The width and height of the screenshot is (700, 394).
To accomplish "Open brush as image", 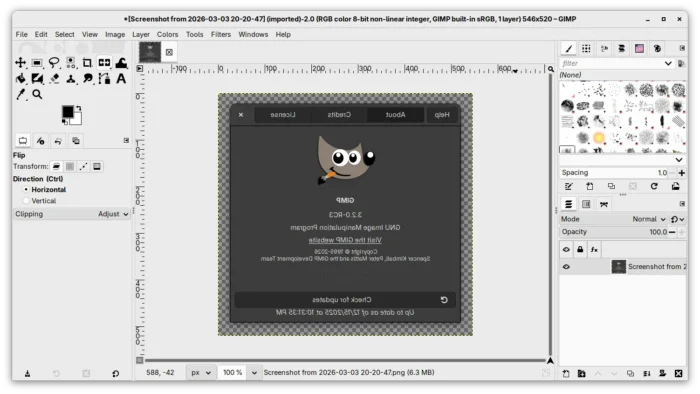I will [675, 187].
